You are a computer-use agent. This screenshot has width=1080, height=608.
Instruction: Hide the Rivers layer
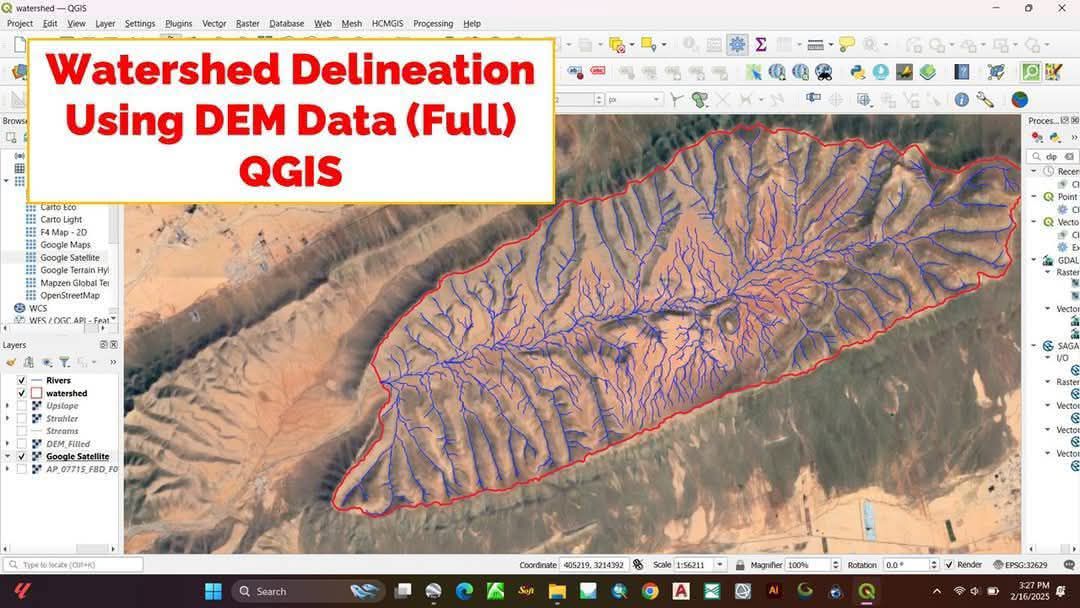point(21,380)
